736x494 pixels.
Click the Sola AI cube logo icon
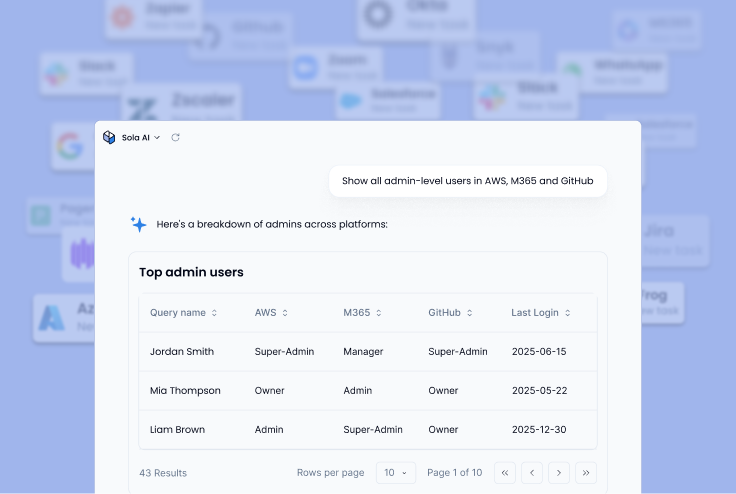(x=109, y=137)
